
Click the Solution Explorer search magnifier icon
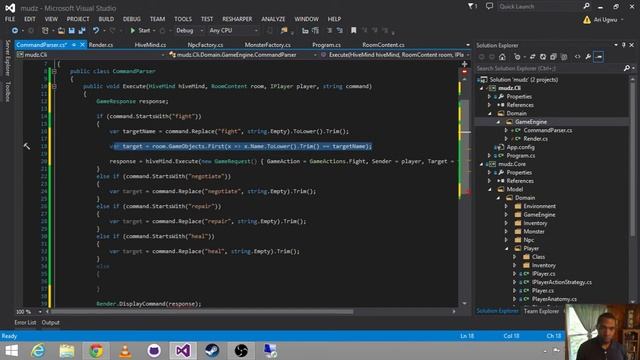(x=627, y=68)
